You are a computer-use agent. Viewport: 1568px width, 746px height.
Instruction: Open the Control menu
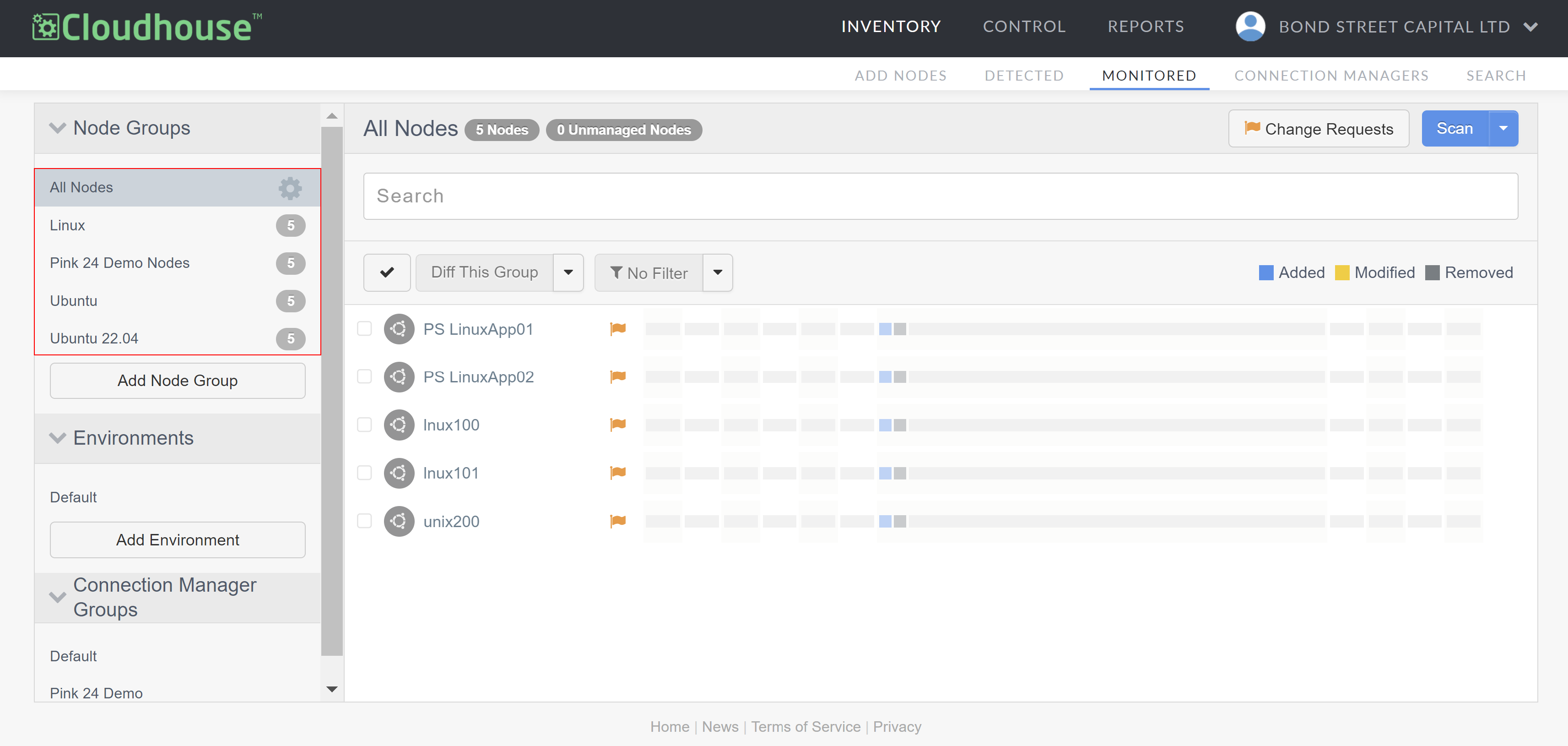pos(1024,27)
